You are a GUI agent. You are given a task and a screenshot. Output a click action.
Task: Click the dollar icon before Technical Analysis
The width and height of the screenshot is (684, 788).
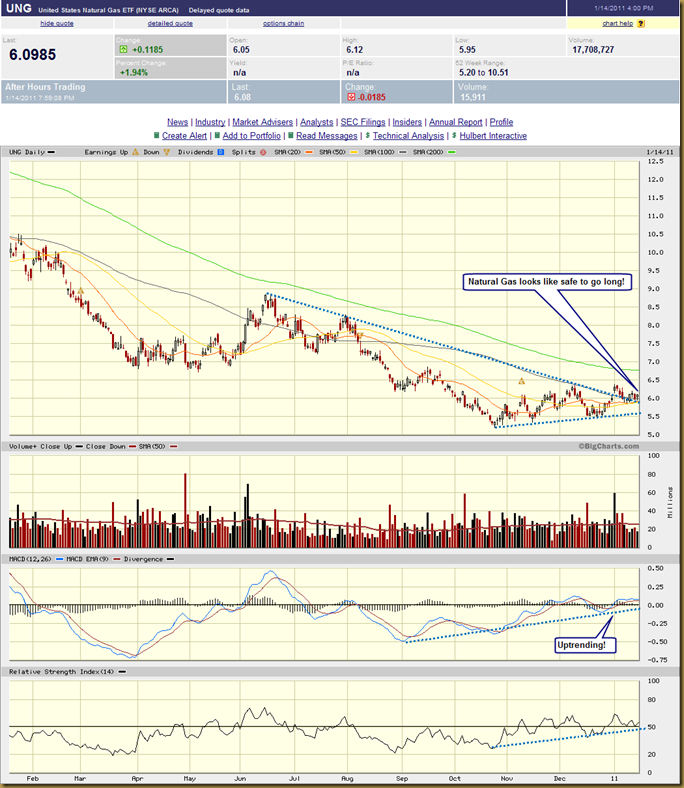tap(368, 135)
